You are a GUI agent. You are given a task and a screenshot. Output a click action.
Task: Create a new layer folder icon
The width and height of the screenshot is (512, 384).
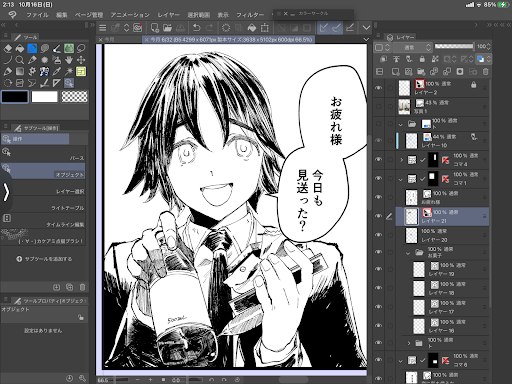pyautogui.click(x=421, y=71)
